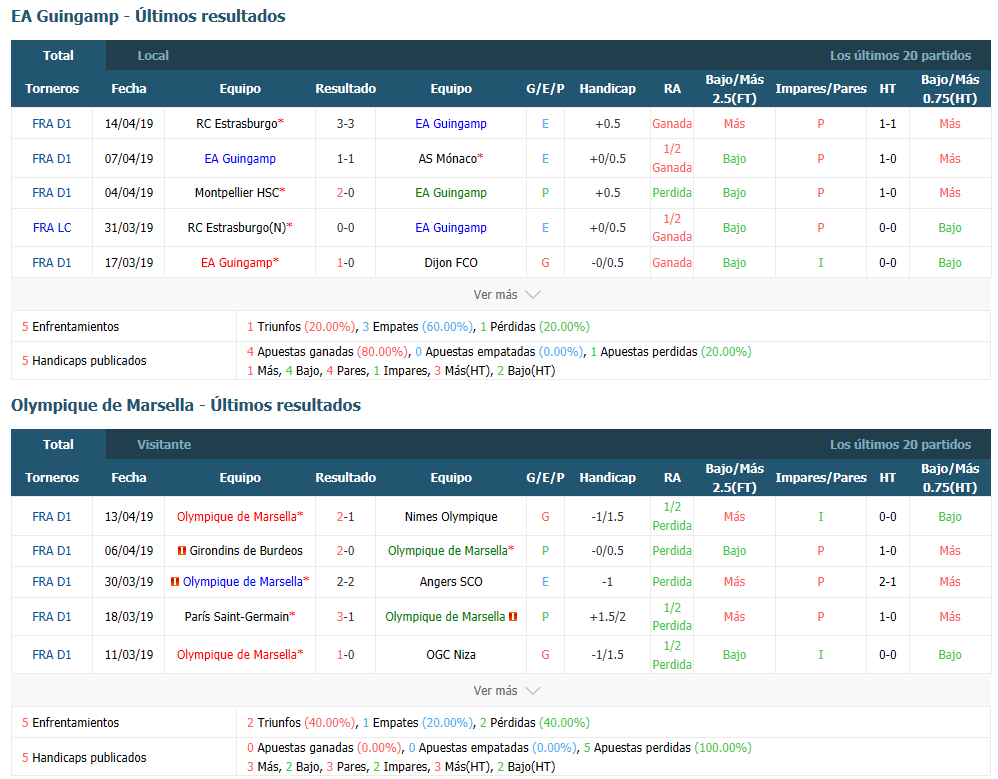Click the Perdida RA value in the Montpellier HSC row
The image size is (998, 779).
point(671,192)
